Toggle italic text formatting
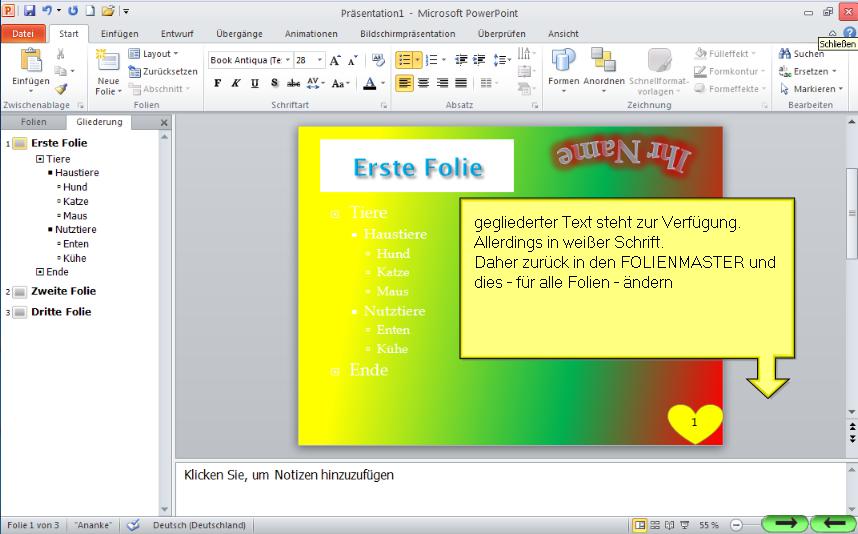The width and height of the screenshot is (858, 534). coord(237,84)
